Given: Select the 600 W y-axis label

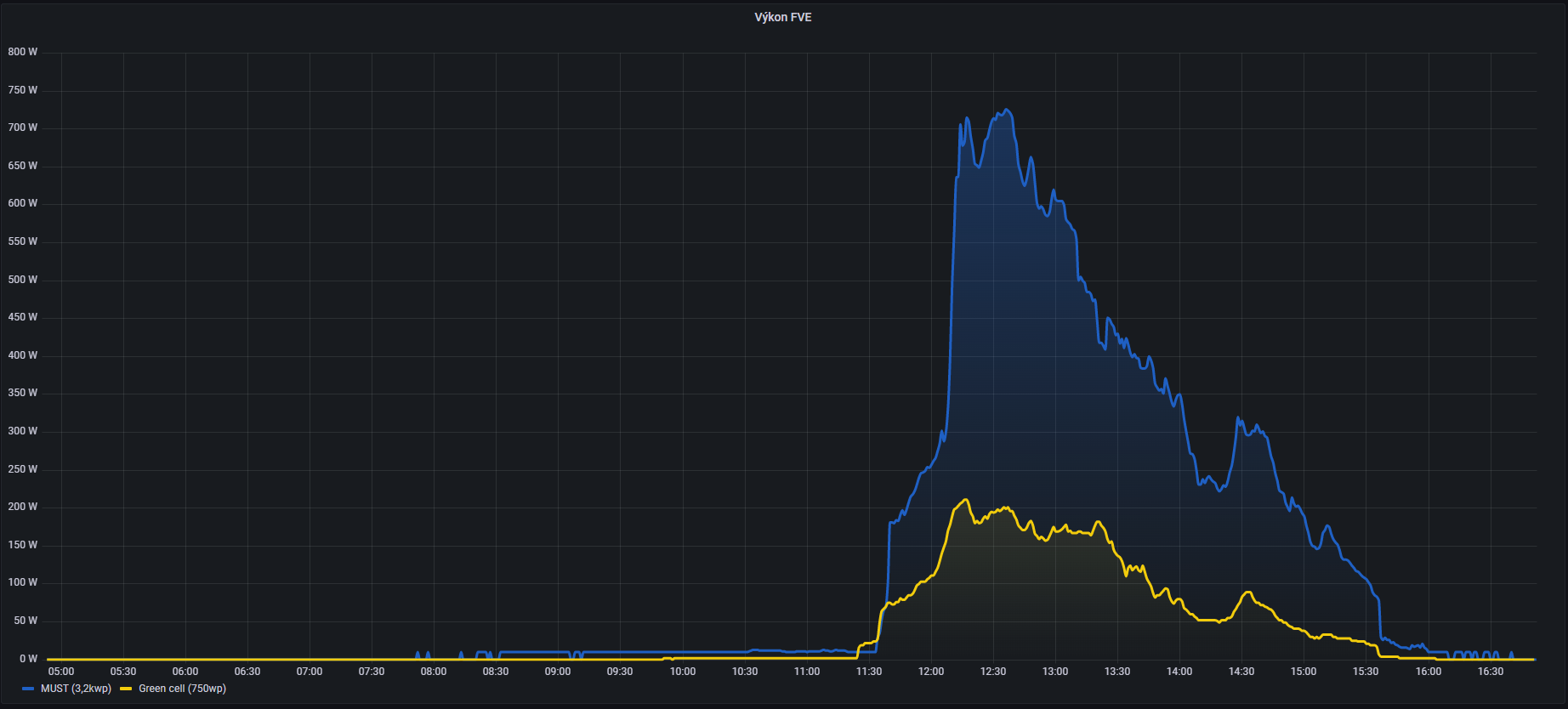Looking at the screenshot, I should tap(23, 203).
